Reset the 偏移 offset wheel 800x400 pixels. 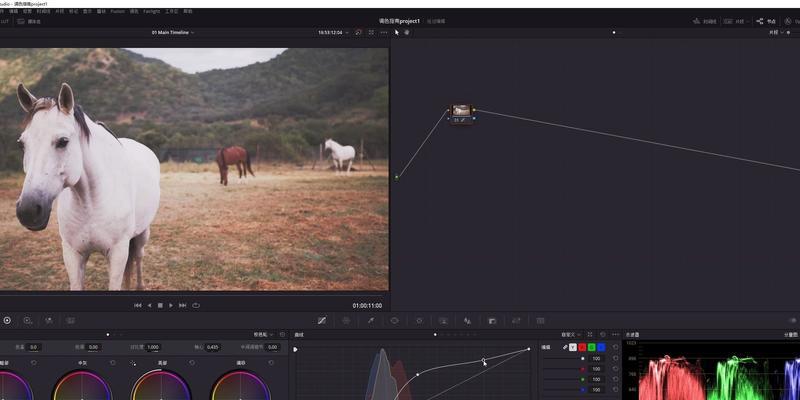point(271,363)
